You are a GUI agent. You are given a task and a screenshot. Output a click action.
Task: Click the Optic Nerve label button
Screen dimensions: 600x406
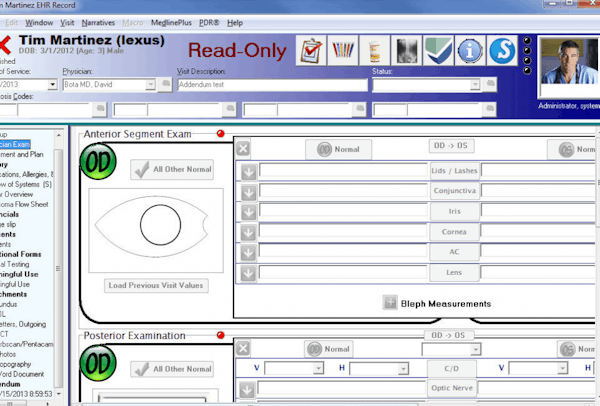click(x=452, y=388)
